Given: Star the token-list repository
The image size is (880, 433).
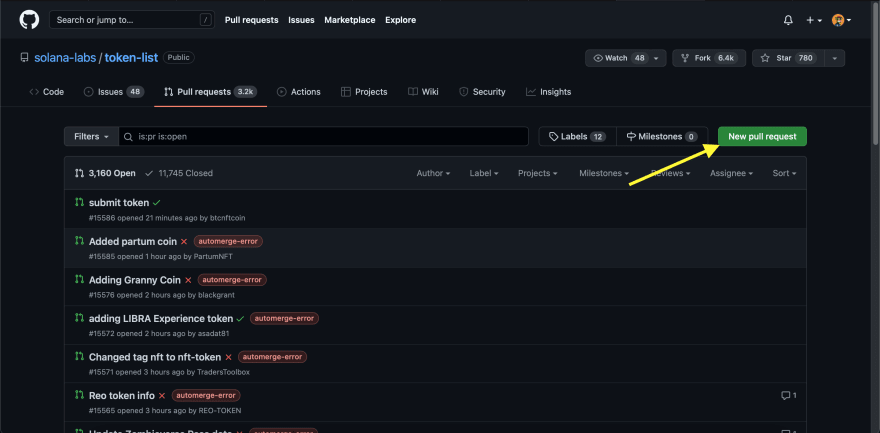Looking at the screenshot, I should [x=788, y=58].
